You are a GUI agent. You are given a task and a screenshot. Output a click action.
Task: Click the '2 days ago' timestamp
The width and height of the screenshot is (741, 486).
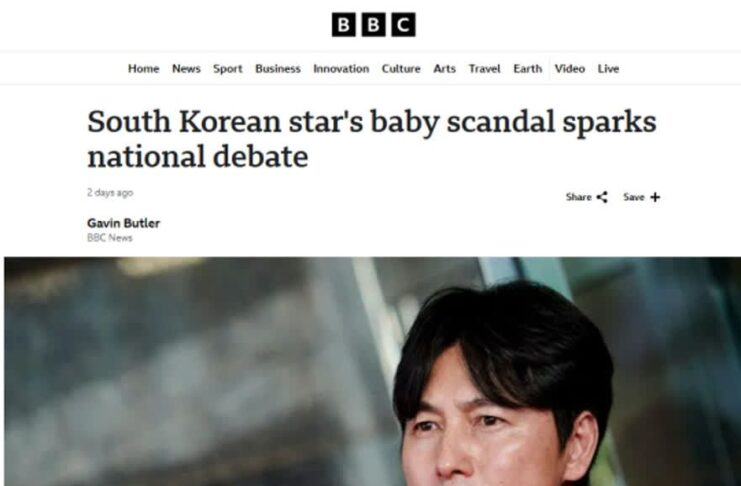click(x=110, y=192)
